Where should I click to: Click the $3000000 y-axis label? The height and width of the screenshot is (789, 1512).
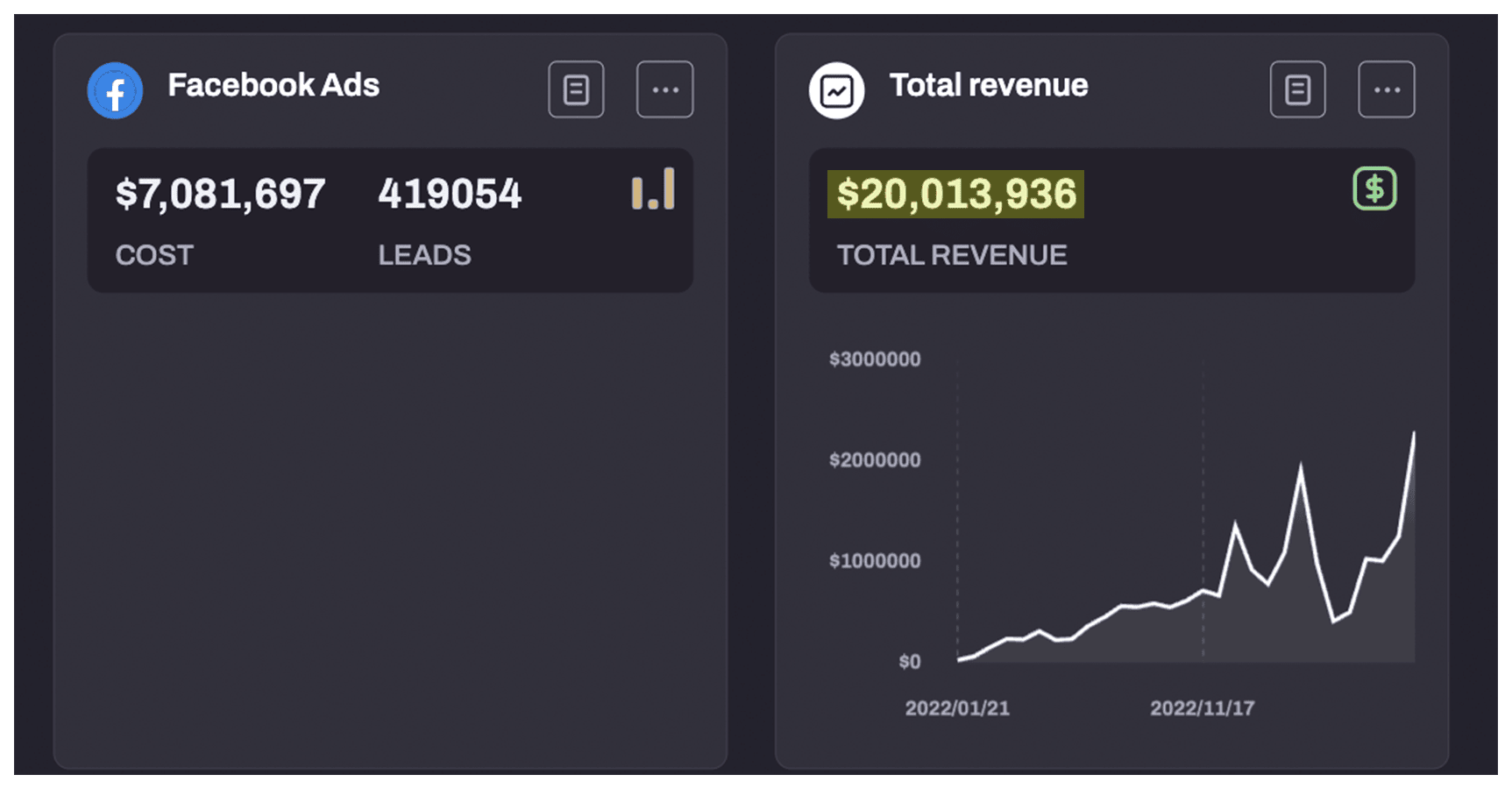(x=875, y=359)
